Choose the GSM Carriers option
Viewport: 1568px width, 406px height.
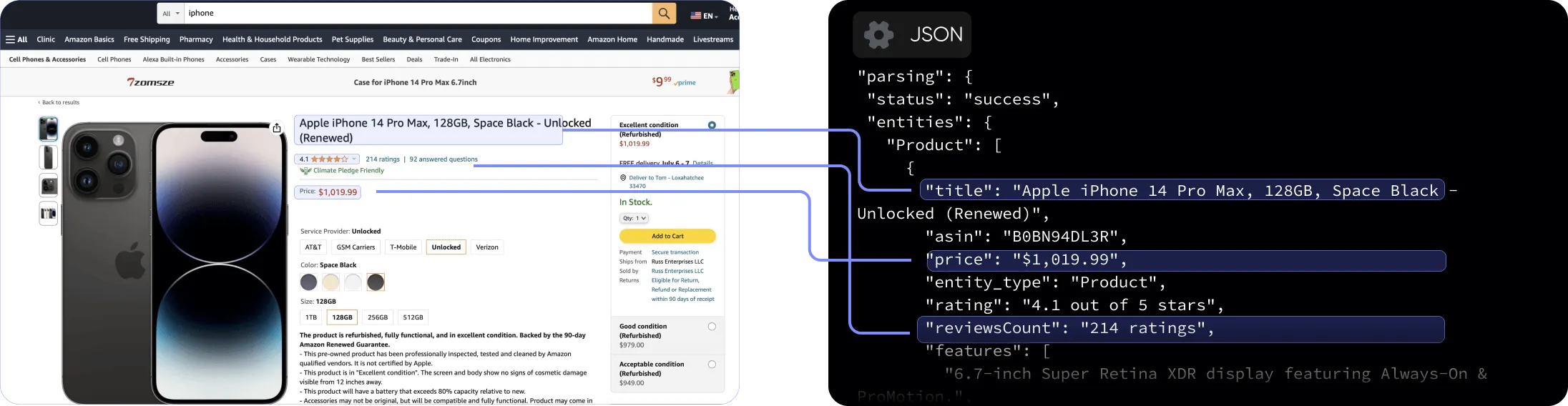[356, 247]
